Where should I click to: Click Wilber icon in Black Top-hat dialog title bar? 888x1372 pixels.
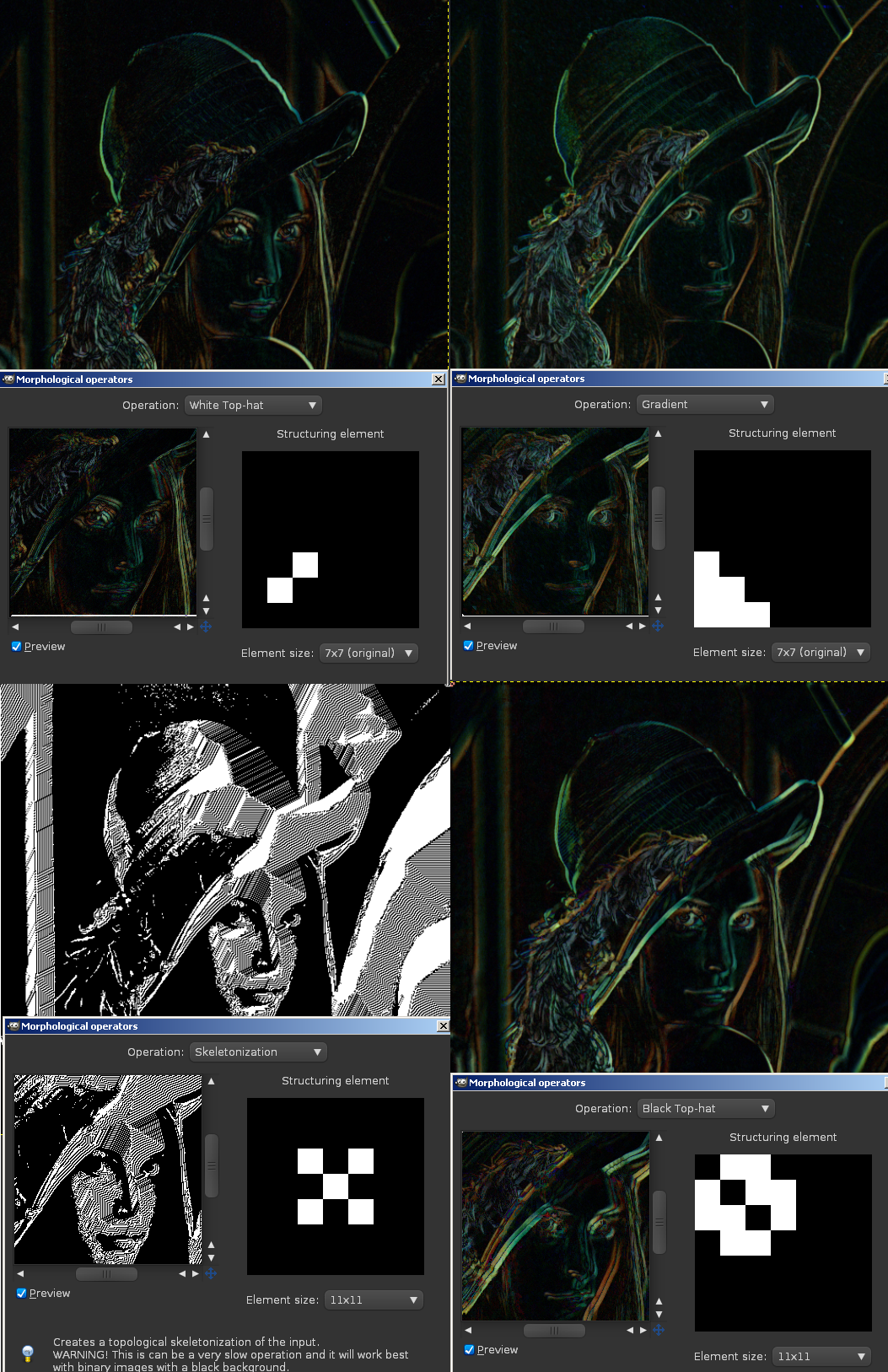click(x=461, y=1083)
